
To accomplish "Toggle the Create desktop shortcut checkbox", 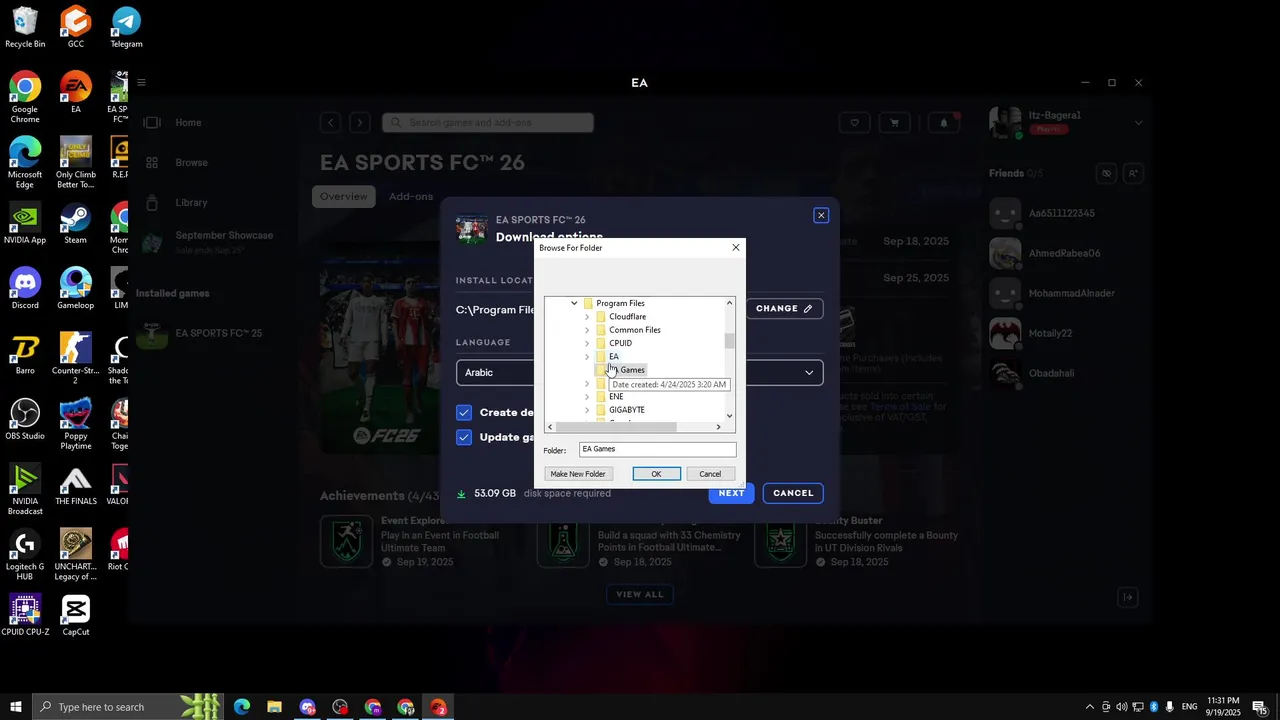I will click(x=464, y=412).
